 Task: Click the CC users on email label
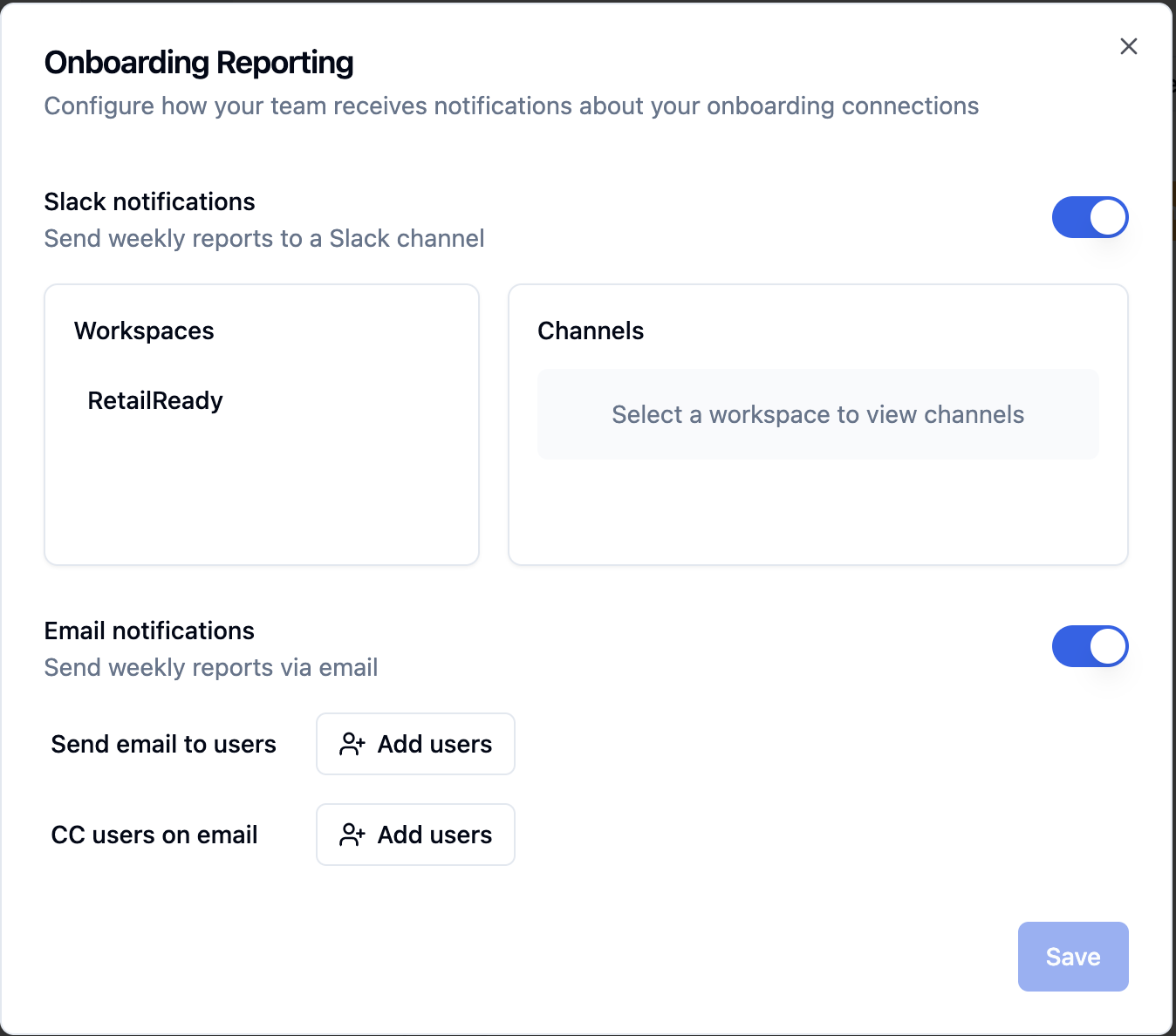click(154, 835)
